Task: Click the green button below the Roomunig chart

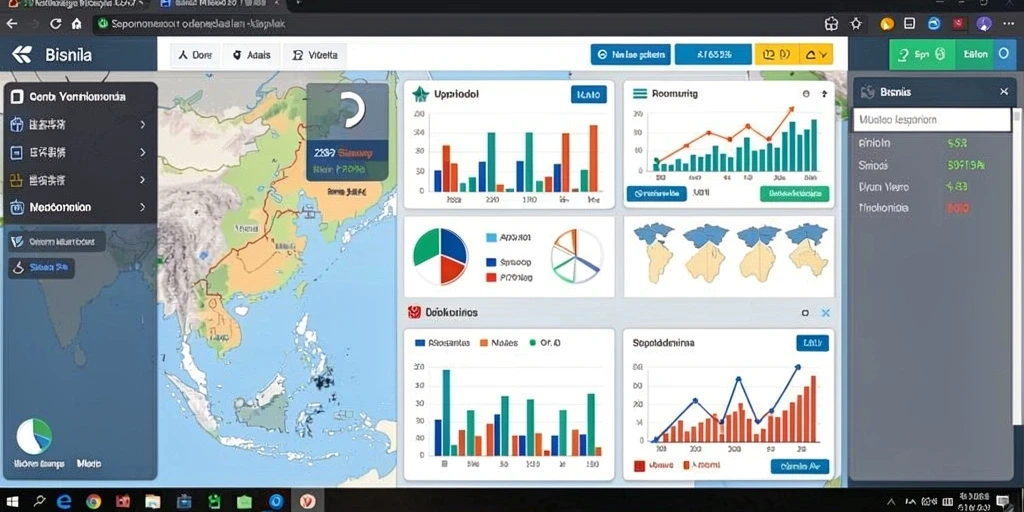Action: pos(795,193)
